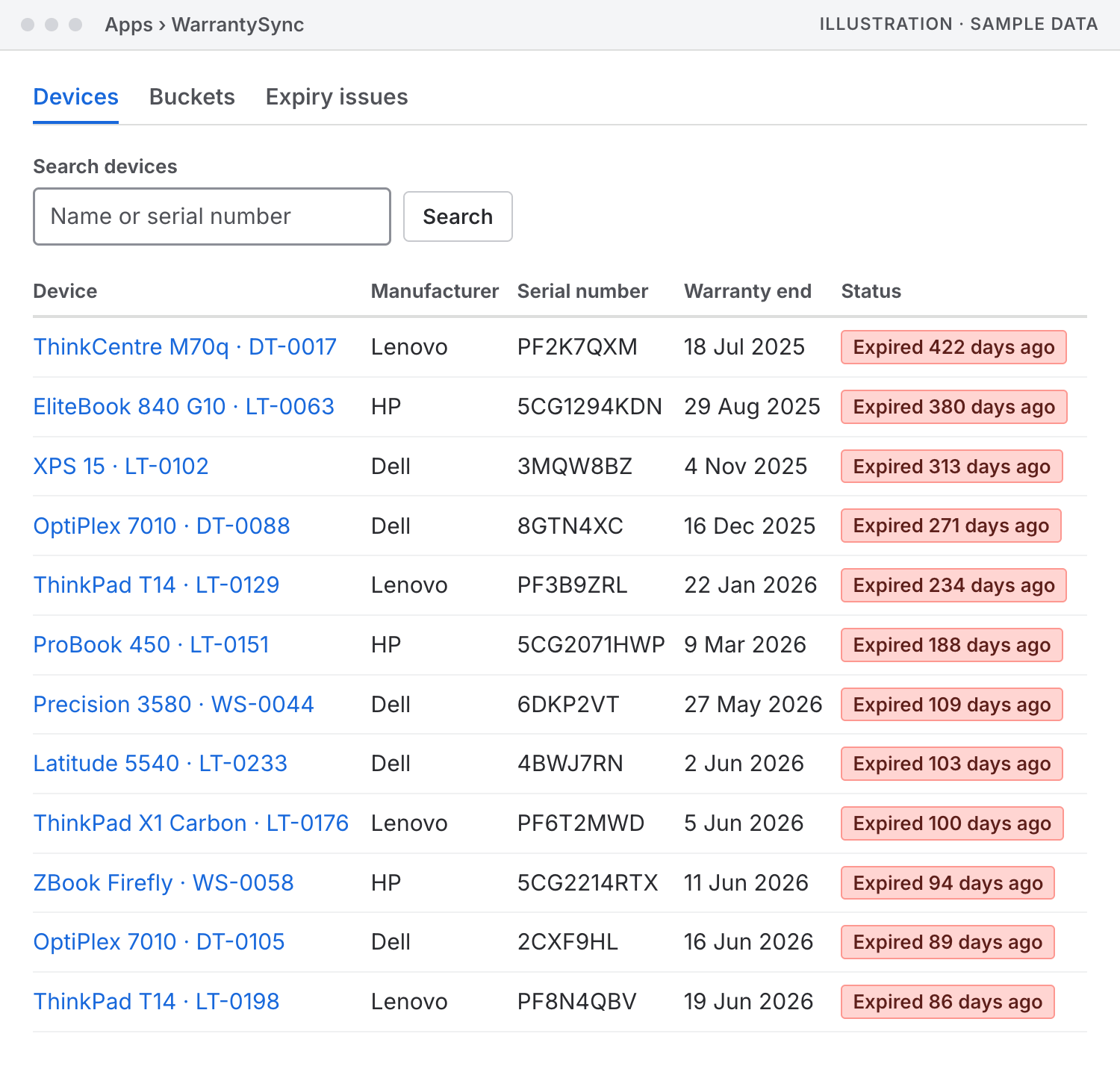1120x1069 pixels.
Task: Open ThinkPad T14 · LT-0198 device
Action: 157,1002
